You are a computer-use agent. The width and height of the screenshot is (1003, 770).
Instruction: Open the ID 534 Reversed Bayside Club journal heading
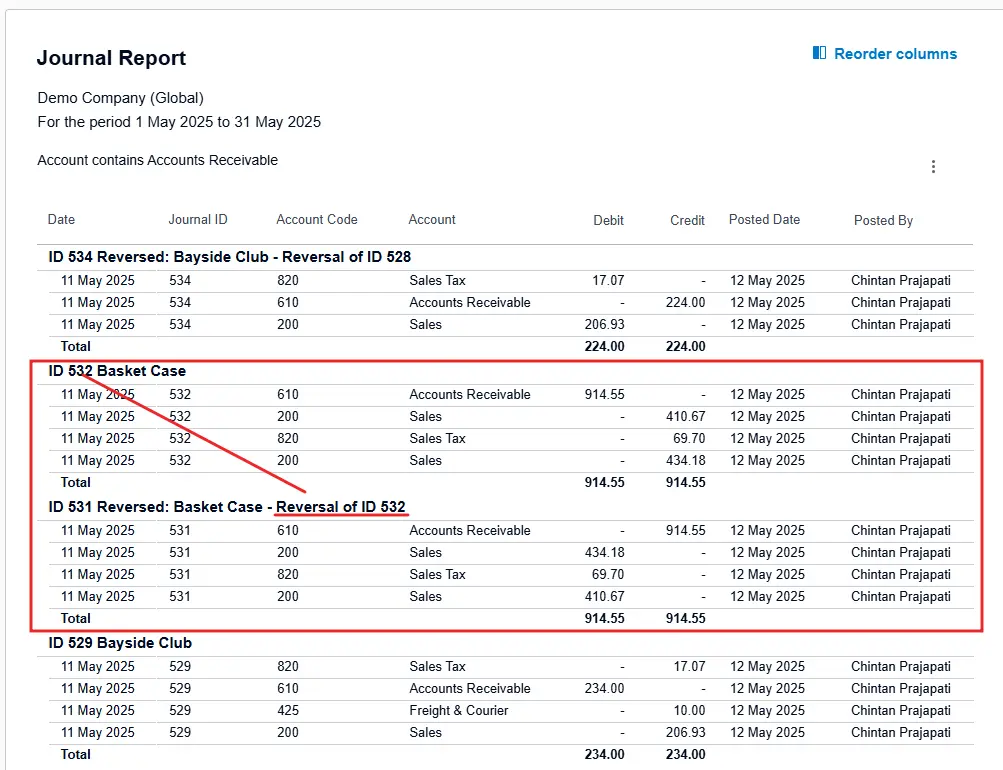pos(229,257)
